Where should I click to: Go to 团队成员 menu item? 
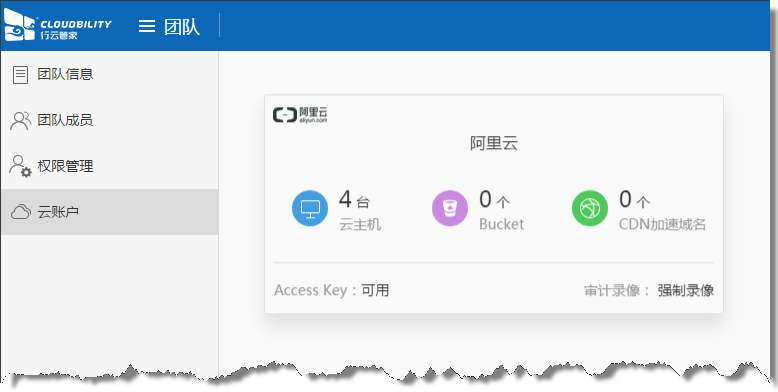click(x=109, y=120)
